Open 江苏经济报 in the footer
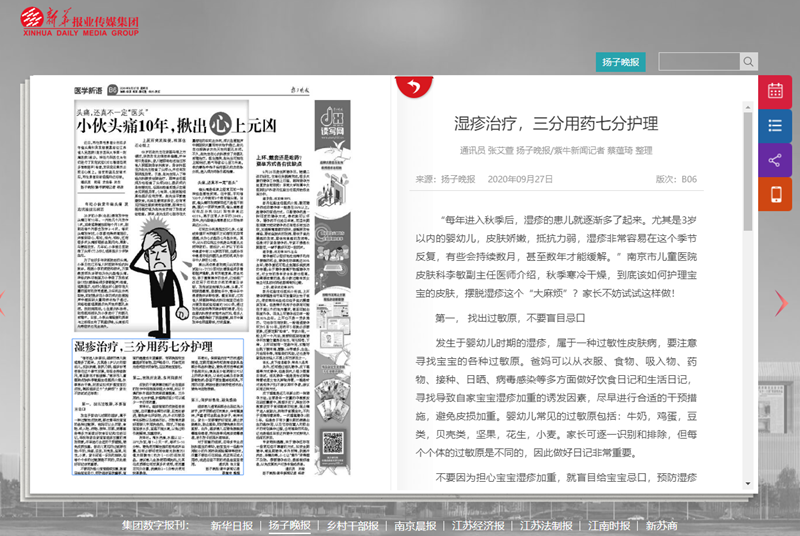This screenshot has height=536, width=800. click(x=478, y=526)
